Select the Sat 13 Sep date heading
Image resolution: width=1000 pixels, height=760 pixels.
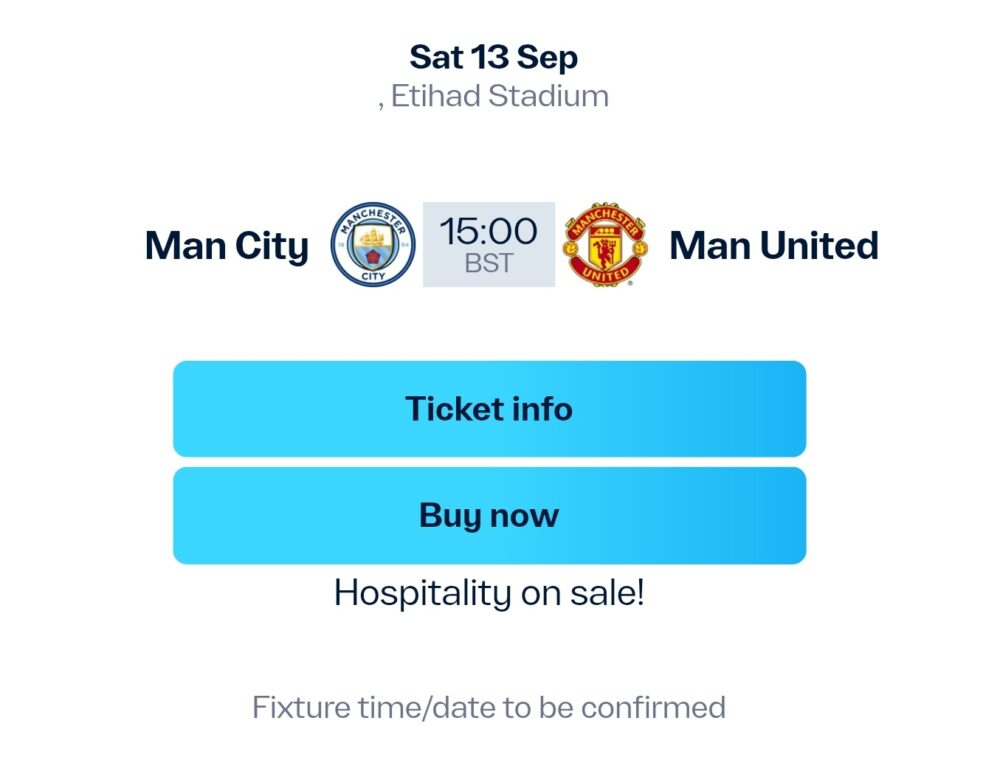point(494,57)
